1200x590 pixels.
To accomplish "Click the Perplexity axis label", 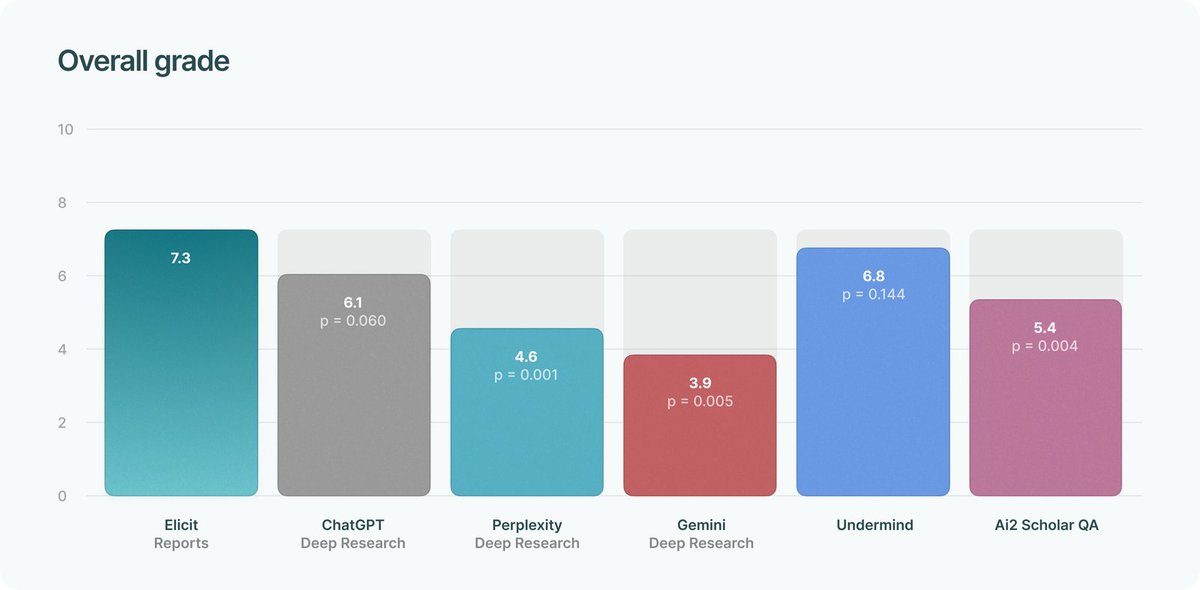I will [x=527, y=525].
